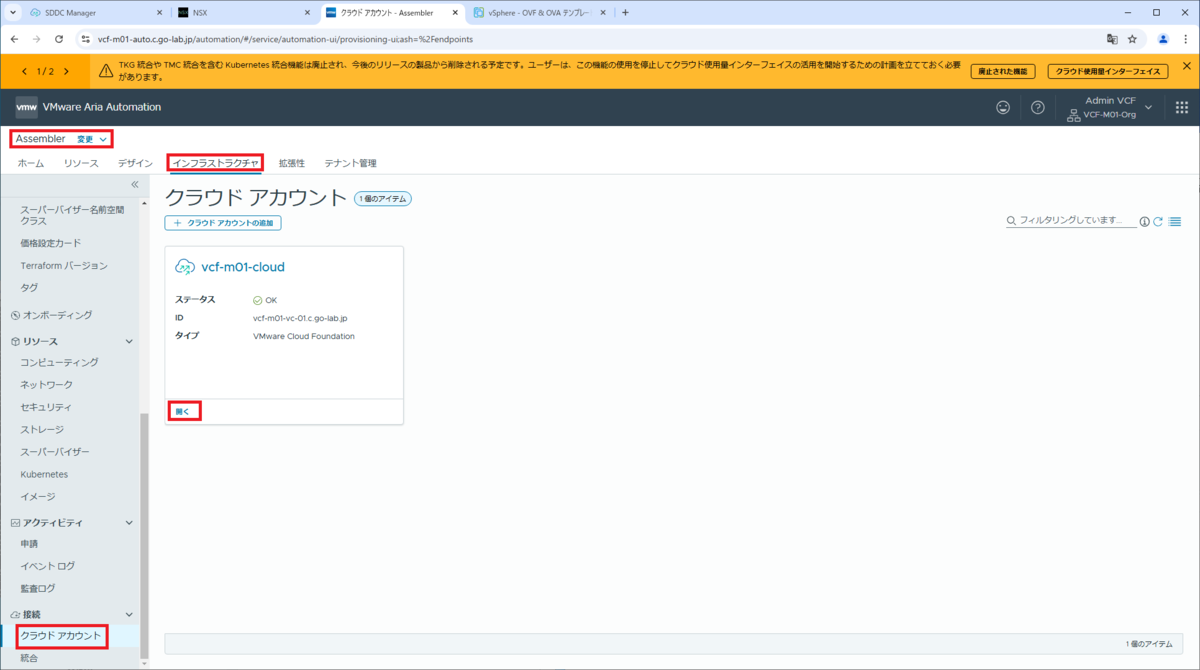Collapse the リソース sidebar section
The width and height of the screenshot is (1200, 670).
pyautogui.click(x=128, y=342)
